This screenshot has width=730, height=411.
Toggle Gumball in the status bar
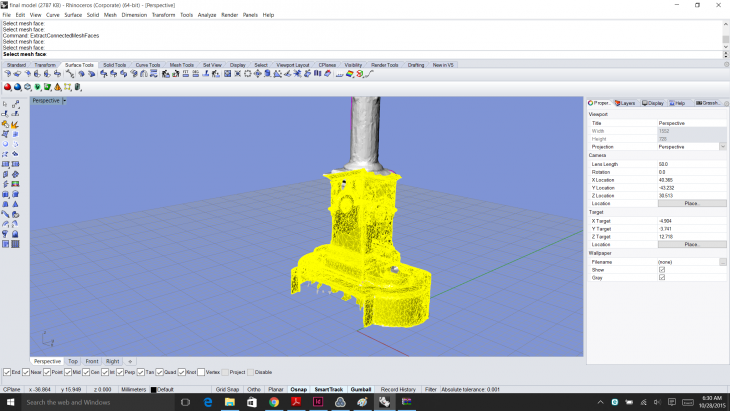click(x=361, y=389)
